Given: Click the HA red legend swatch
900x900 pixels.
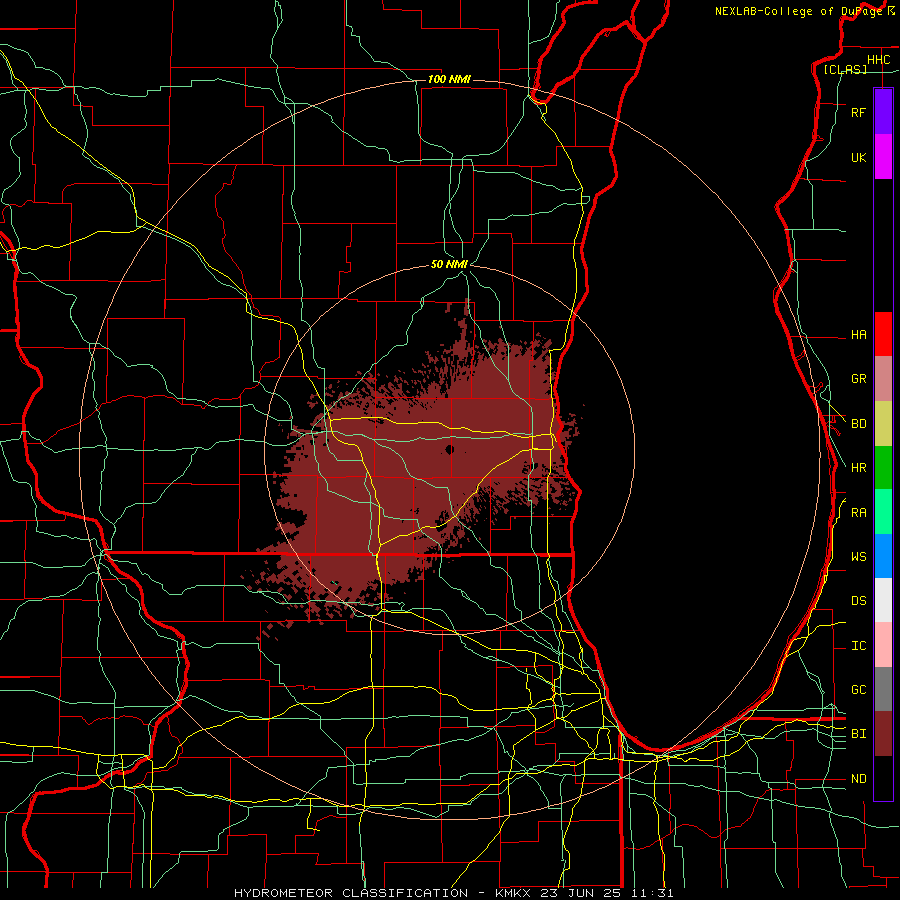Looking at the screenshot, I should pyautogui.click(x=883, y=334).
